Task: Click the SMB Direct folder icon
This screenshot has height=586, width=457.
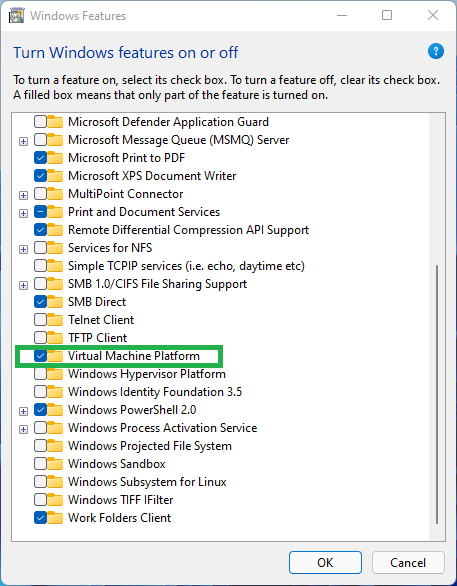Action: click(55, 302)
